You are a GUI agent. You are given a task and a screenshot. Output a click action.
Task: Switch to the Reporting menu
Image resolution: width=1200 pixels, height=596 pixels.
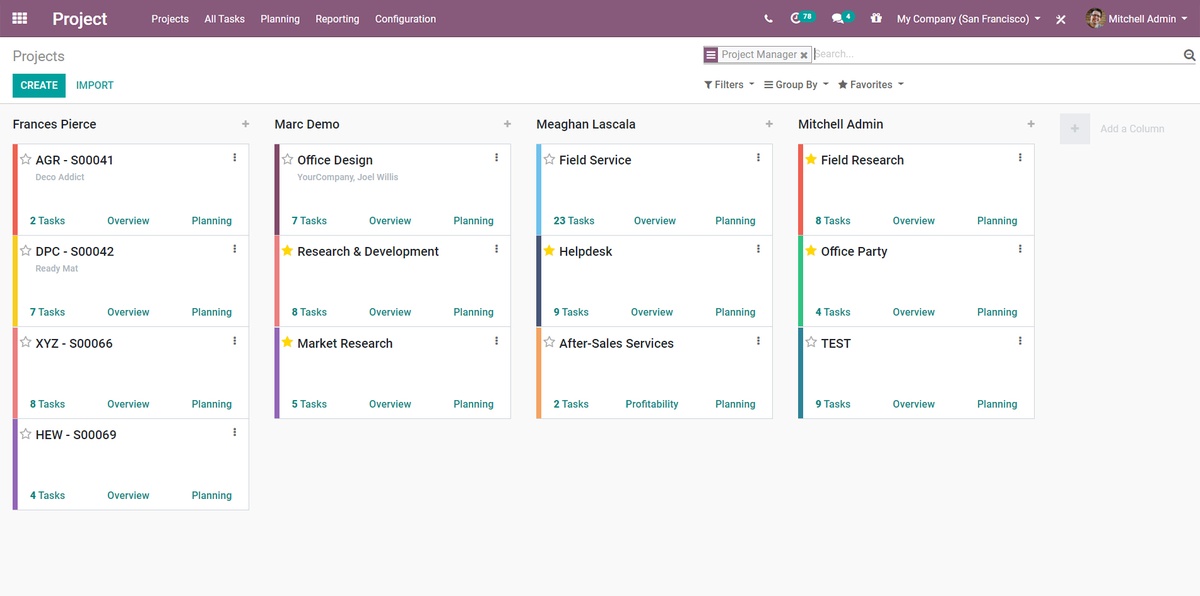click(x=337, y=18)
